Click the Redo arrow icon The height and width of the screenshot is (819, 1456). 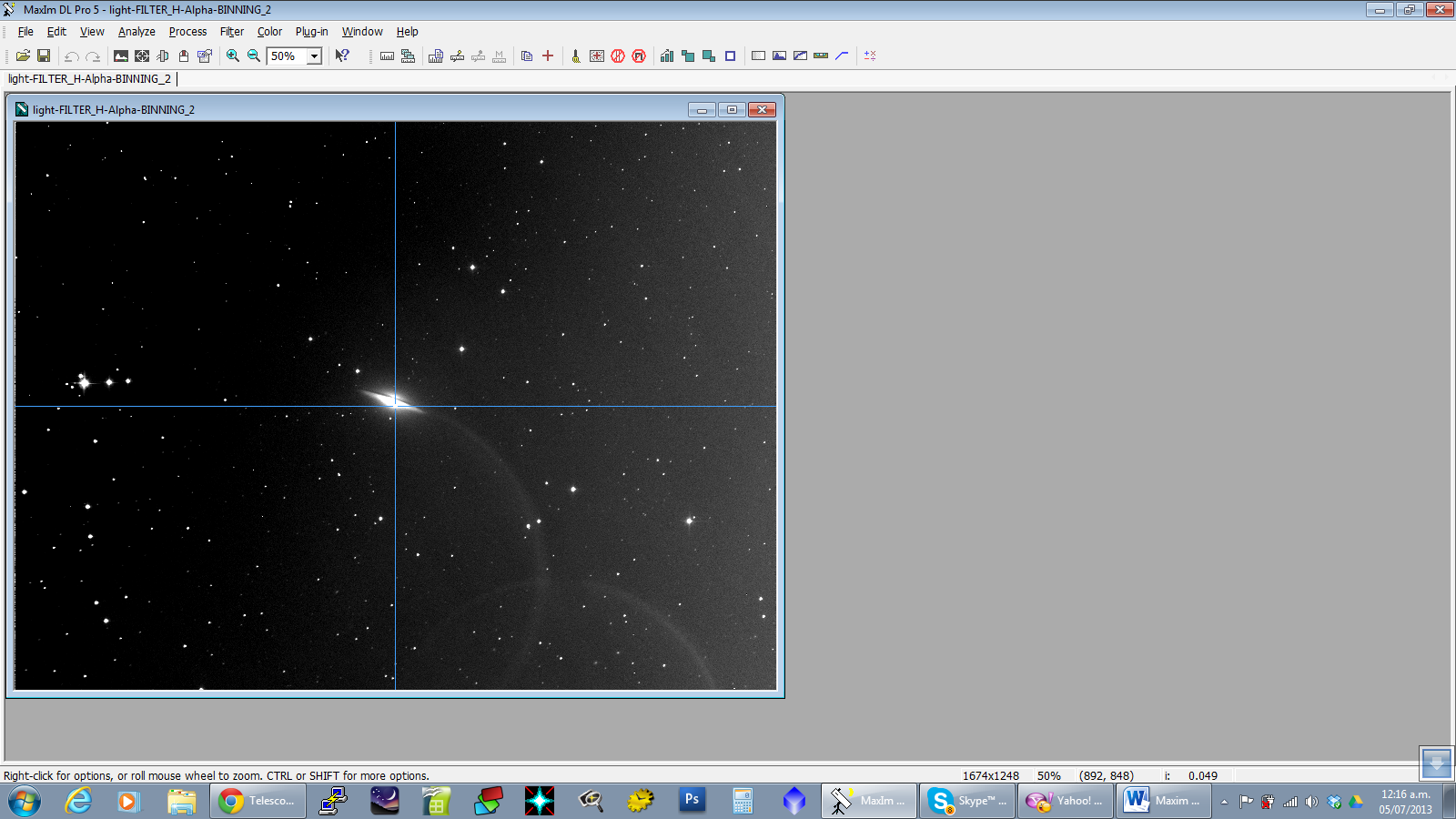[92, 56]
